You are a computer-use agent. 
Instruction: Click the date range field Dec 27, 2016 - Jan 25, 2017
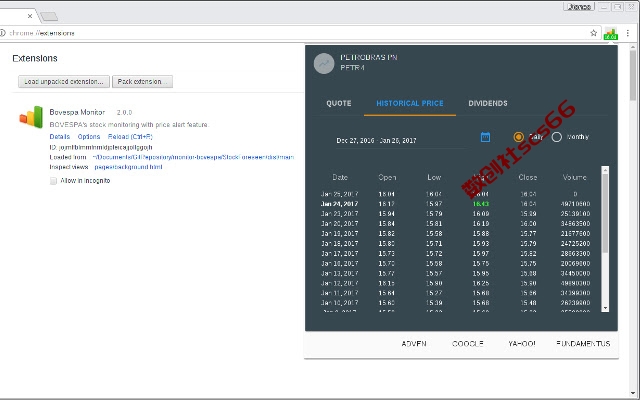tap(401, 140)
